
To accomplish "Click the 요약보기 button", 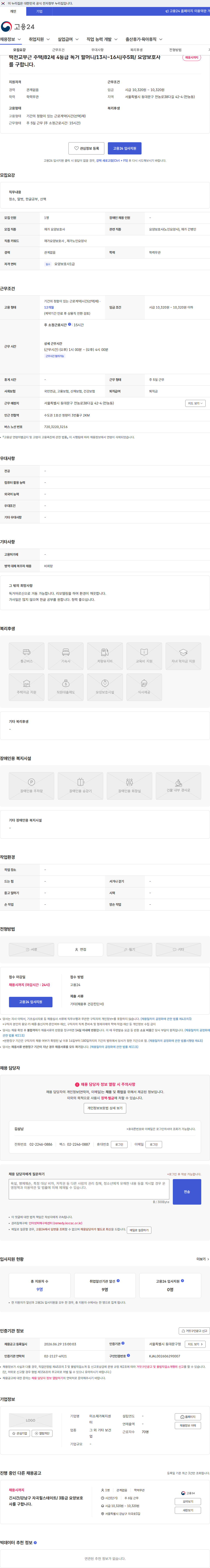I will [x=187, y=1502].
